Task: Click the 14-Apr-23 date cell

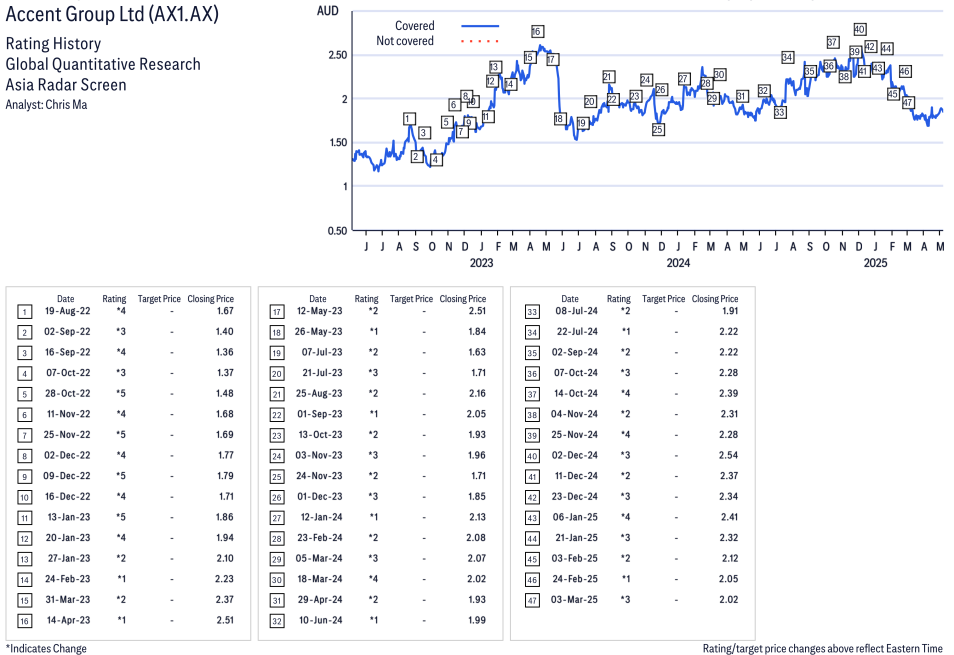Action: pos(68,620)
